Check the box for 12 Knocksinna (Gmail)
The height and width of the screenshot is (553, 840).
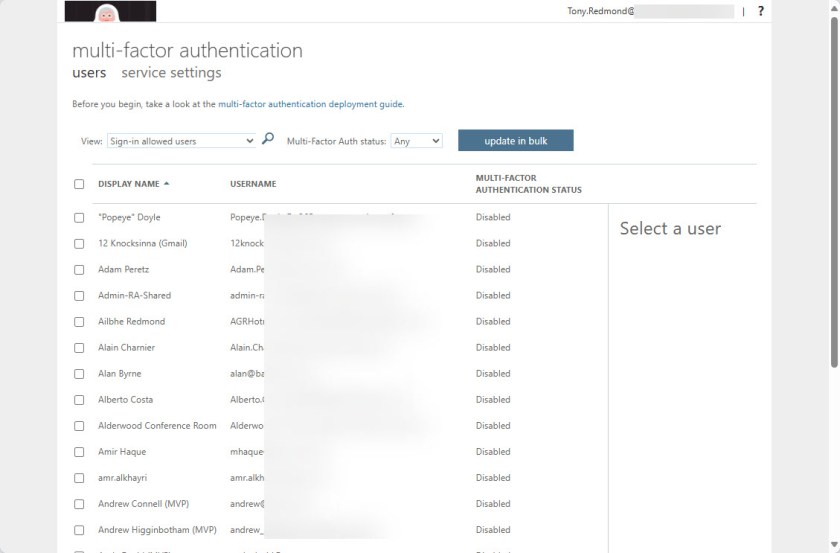pos(79,243)
